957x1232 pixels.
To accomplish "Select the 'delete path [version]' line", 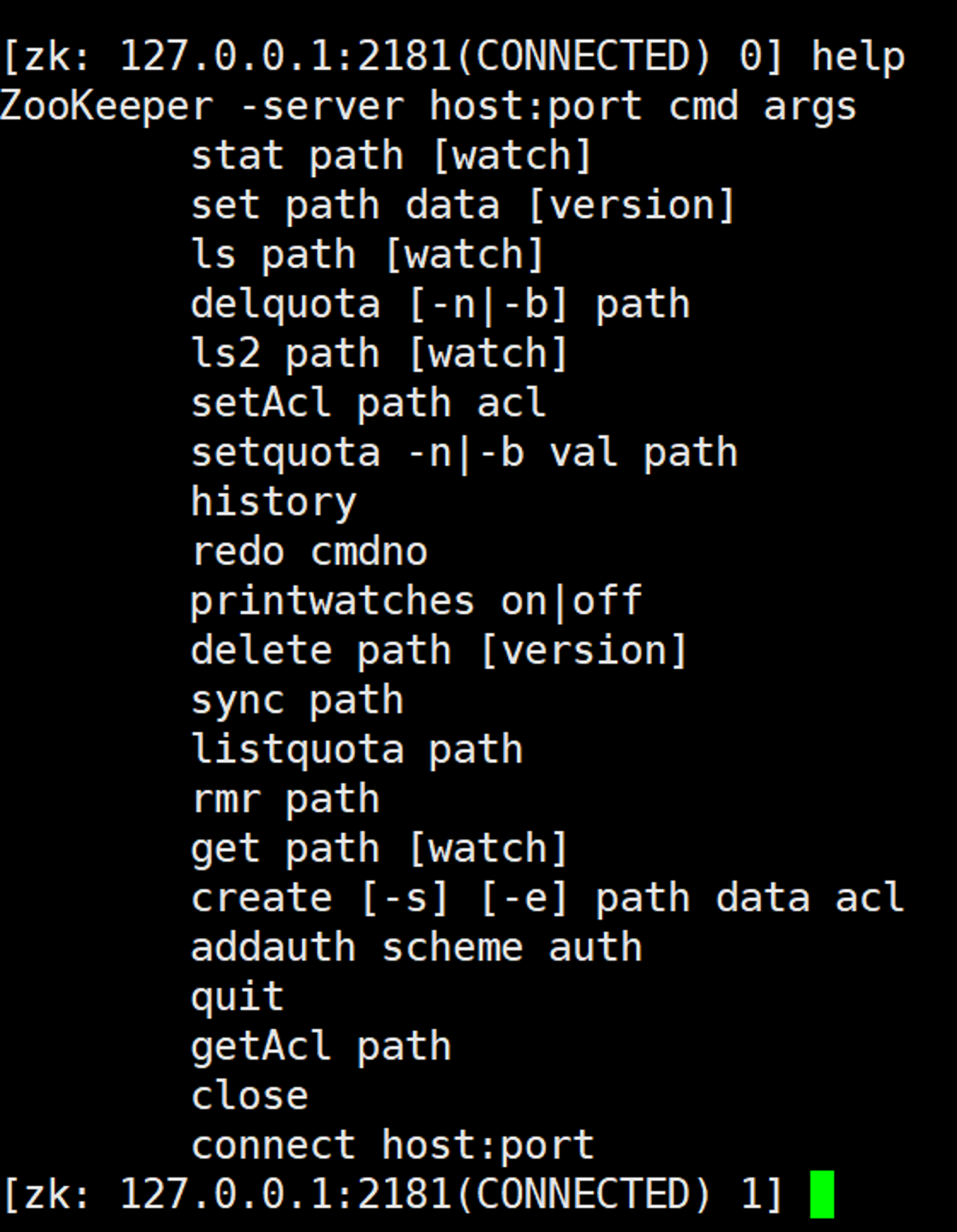I will click(438, 650).
